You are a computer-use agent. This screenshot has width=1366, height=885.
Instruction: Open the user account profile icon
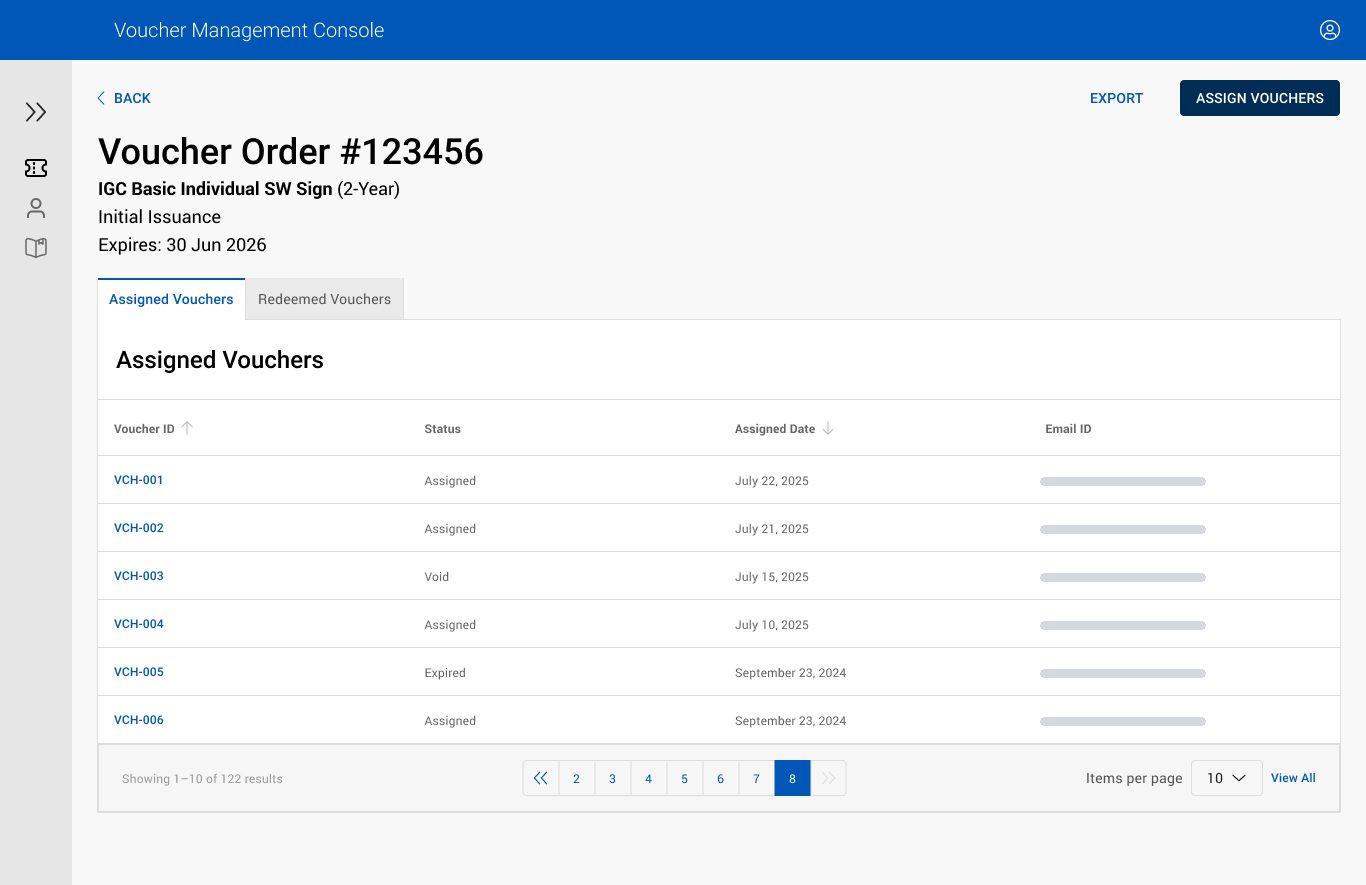point(1329,30)
